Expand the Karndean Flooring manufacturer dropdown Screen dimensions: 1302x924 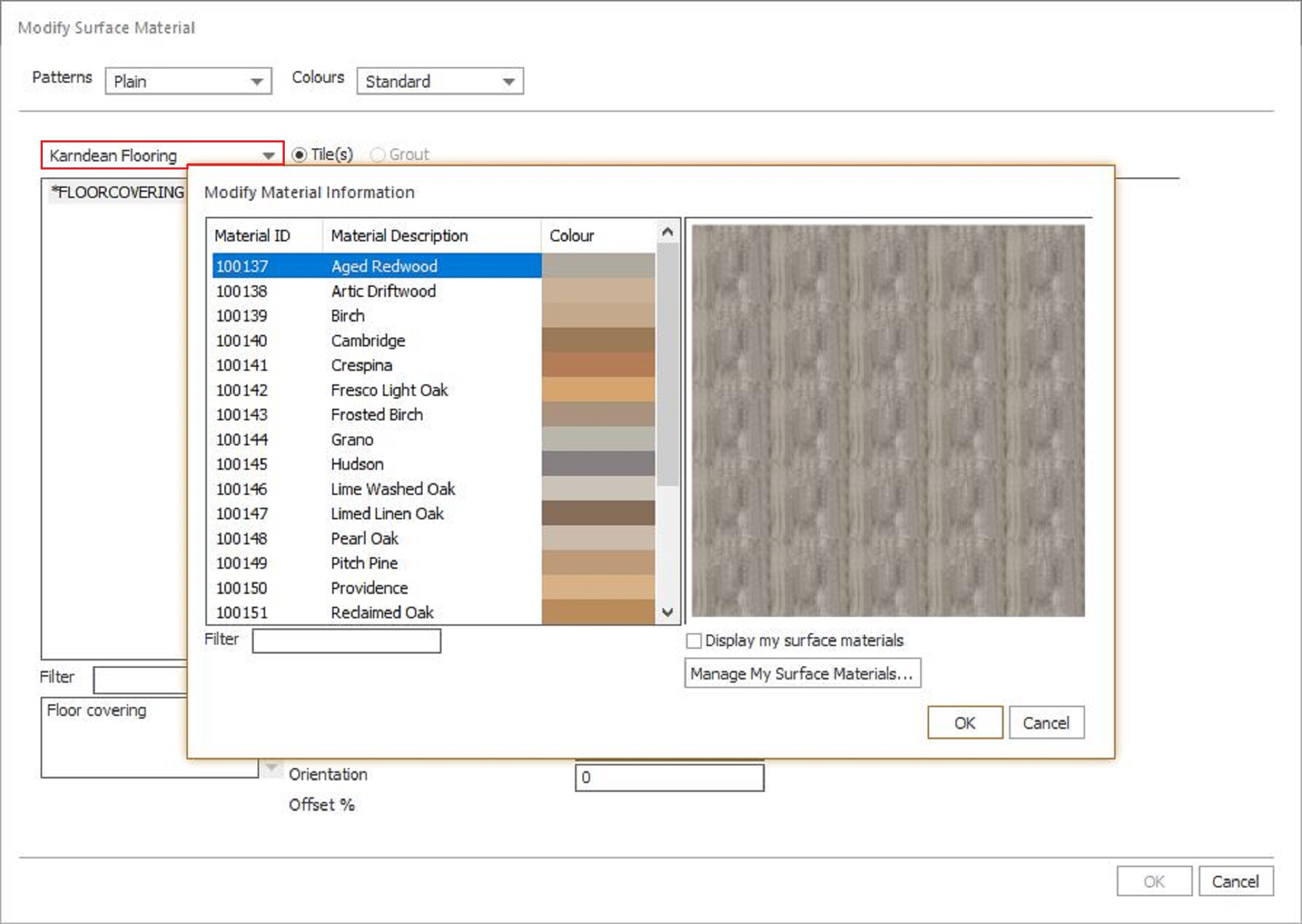pos(162,155)
